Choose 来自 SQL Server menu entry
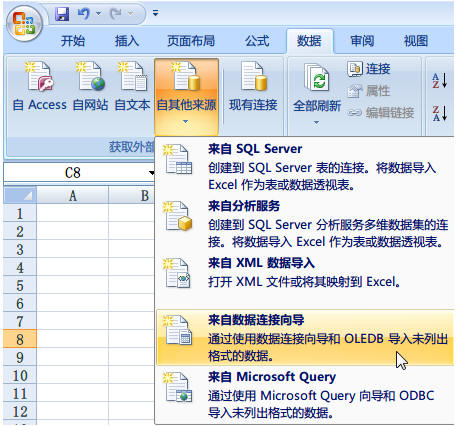Viewport: 459px width, 426px height. click(x=305, y=166)
